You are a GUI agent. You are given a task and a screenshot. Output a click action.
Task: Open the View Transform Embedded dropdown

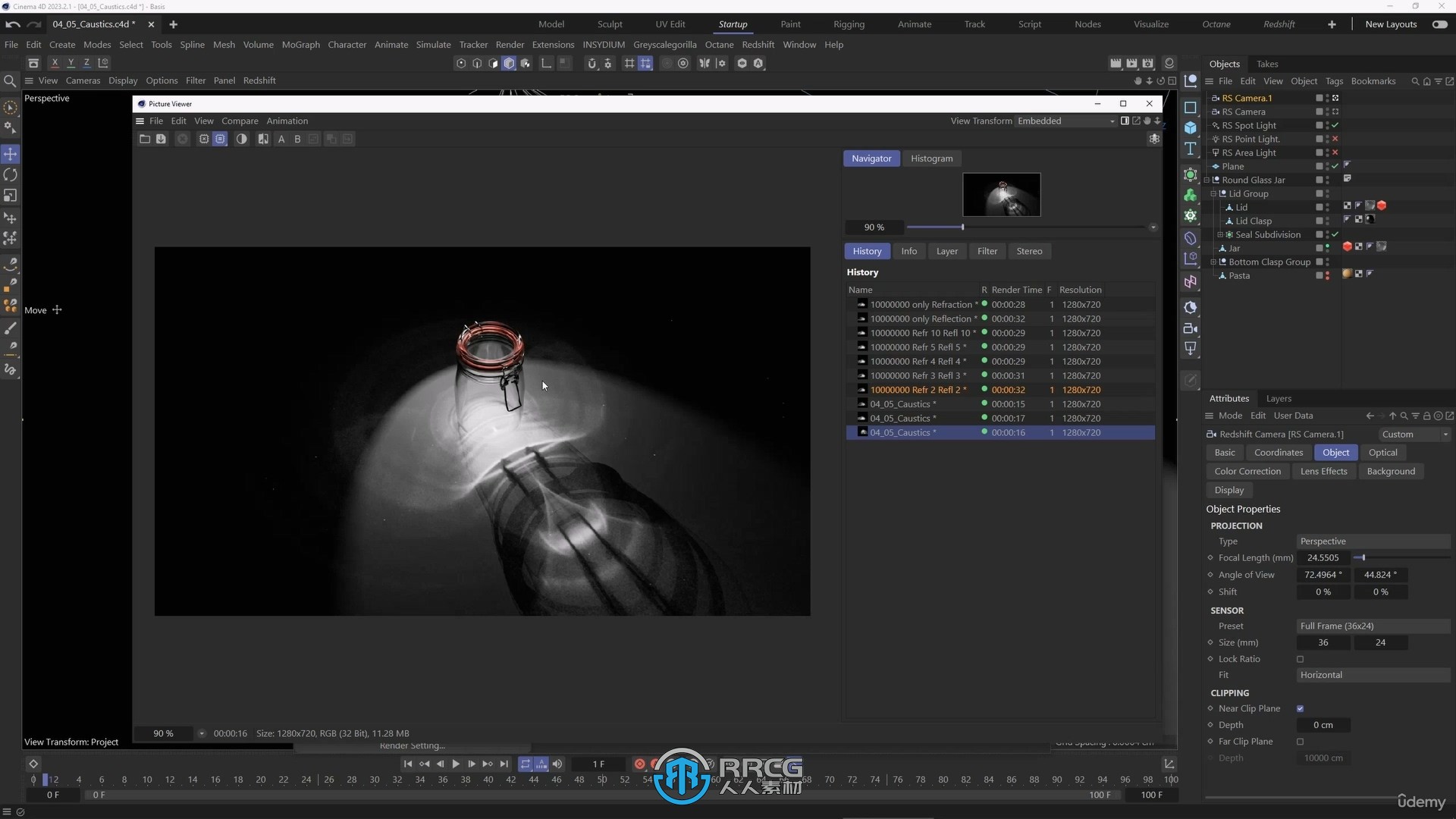click(1065, 121)
